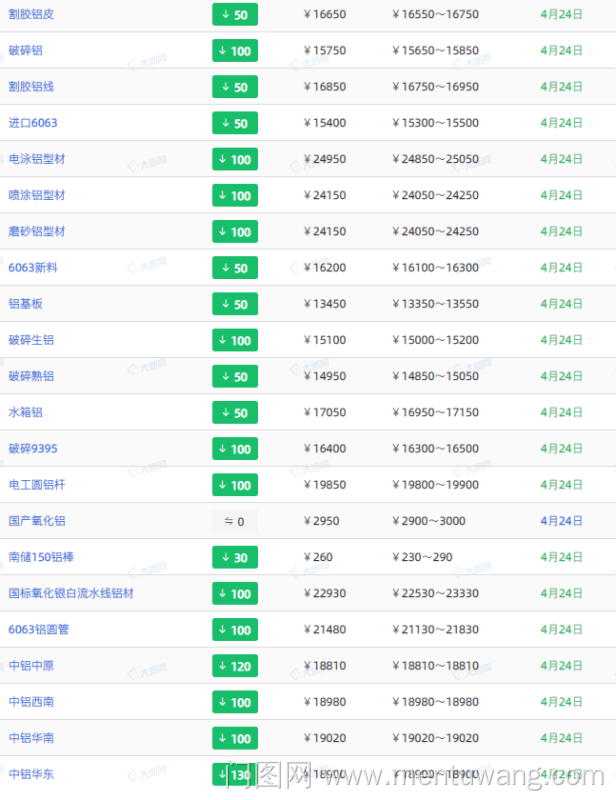Open the 中铝西南 price link

(31, 702)
